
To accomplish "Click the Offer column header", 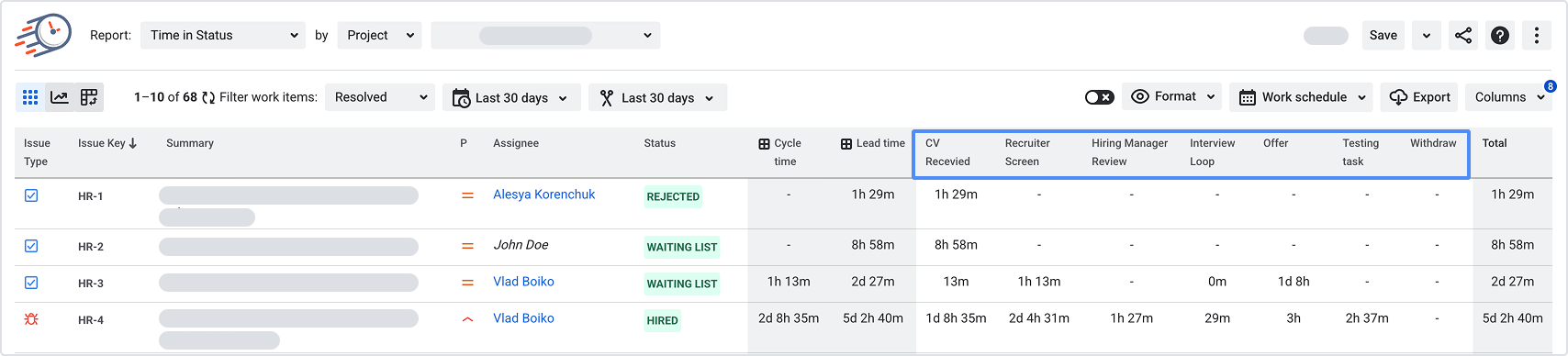I will (x=1275, y=143).
